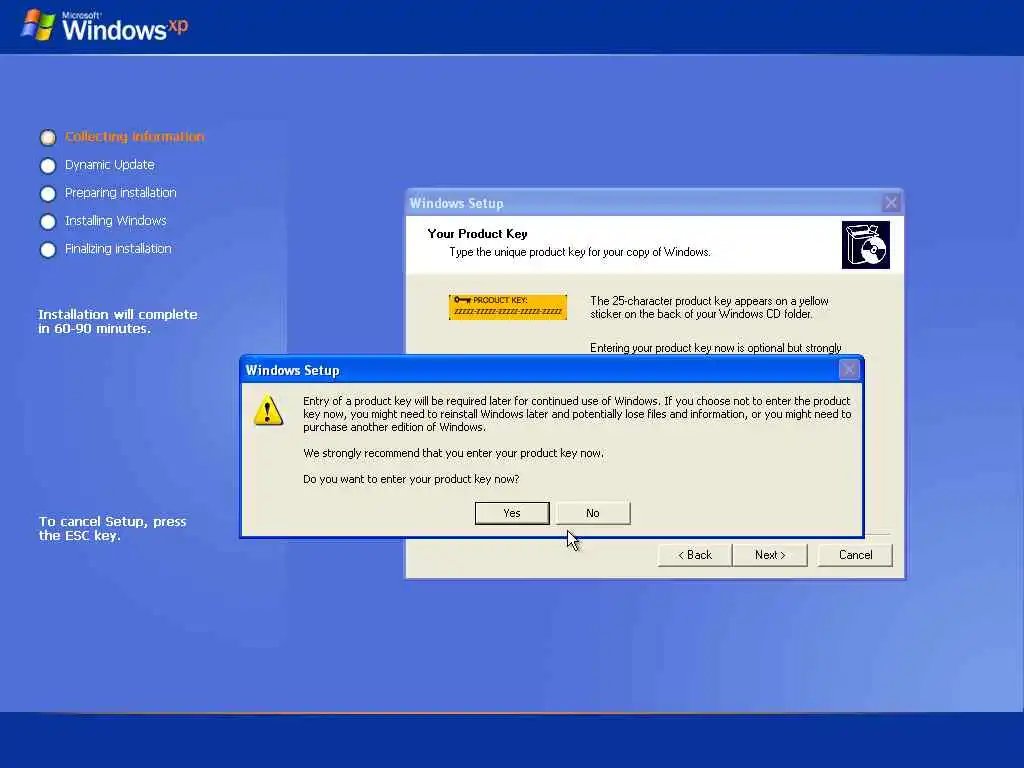
Task: Click the 'Preparing installation' step label
Action: [x=121, y=193]
